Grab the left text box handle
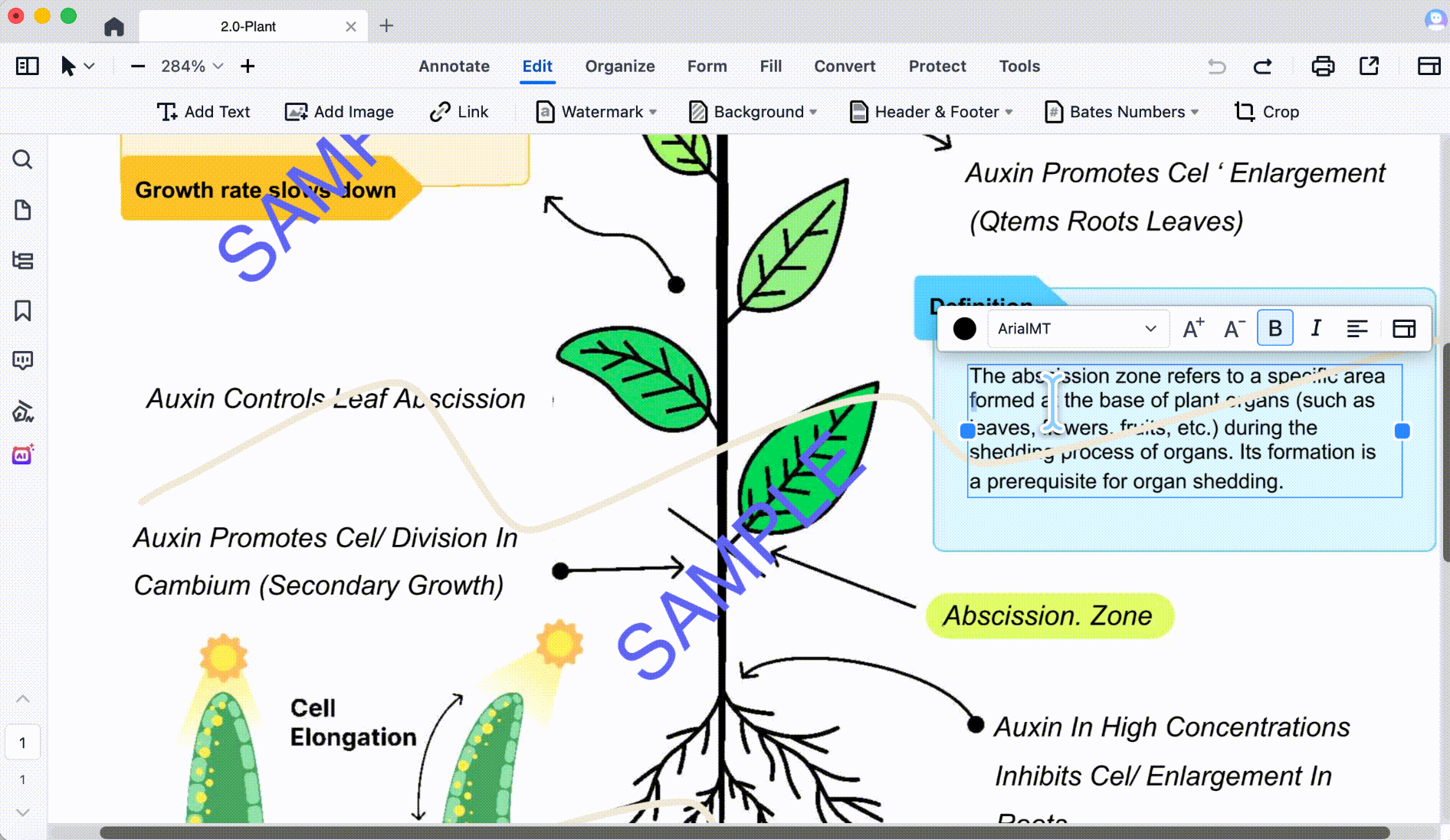1450x840 pixels. tap(968, 431)
